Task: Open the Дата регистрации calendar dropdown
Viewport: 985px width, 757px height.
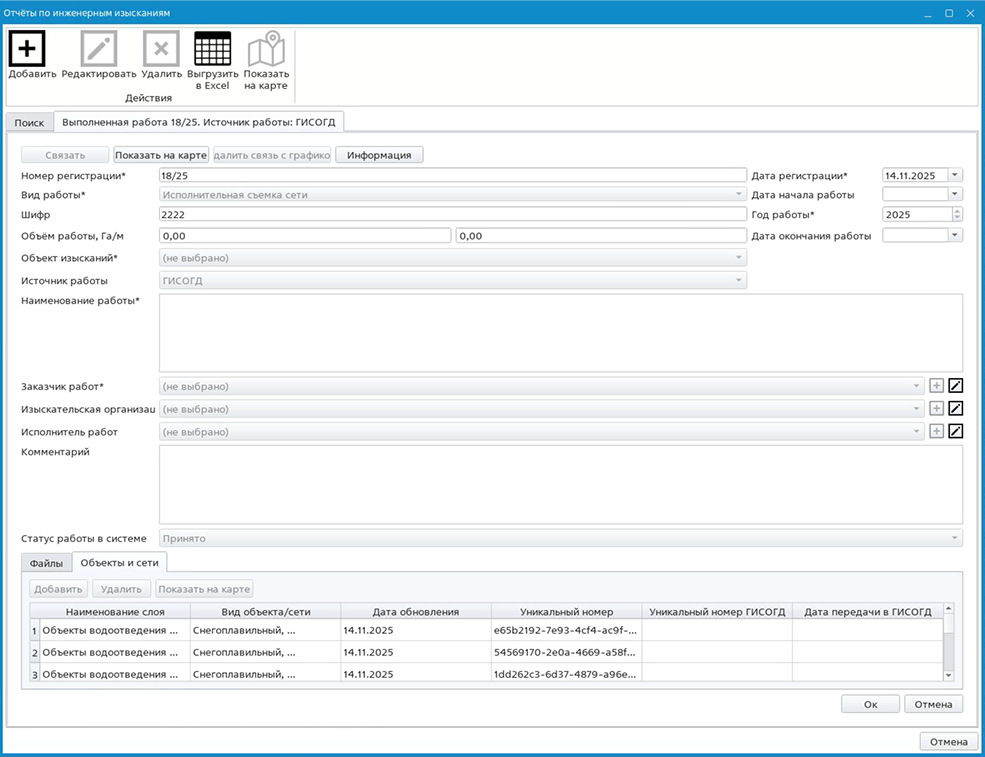Action: pos(955,175)
